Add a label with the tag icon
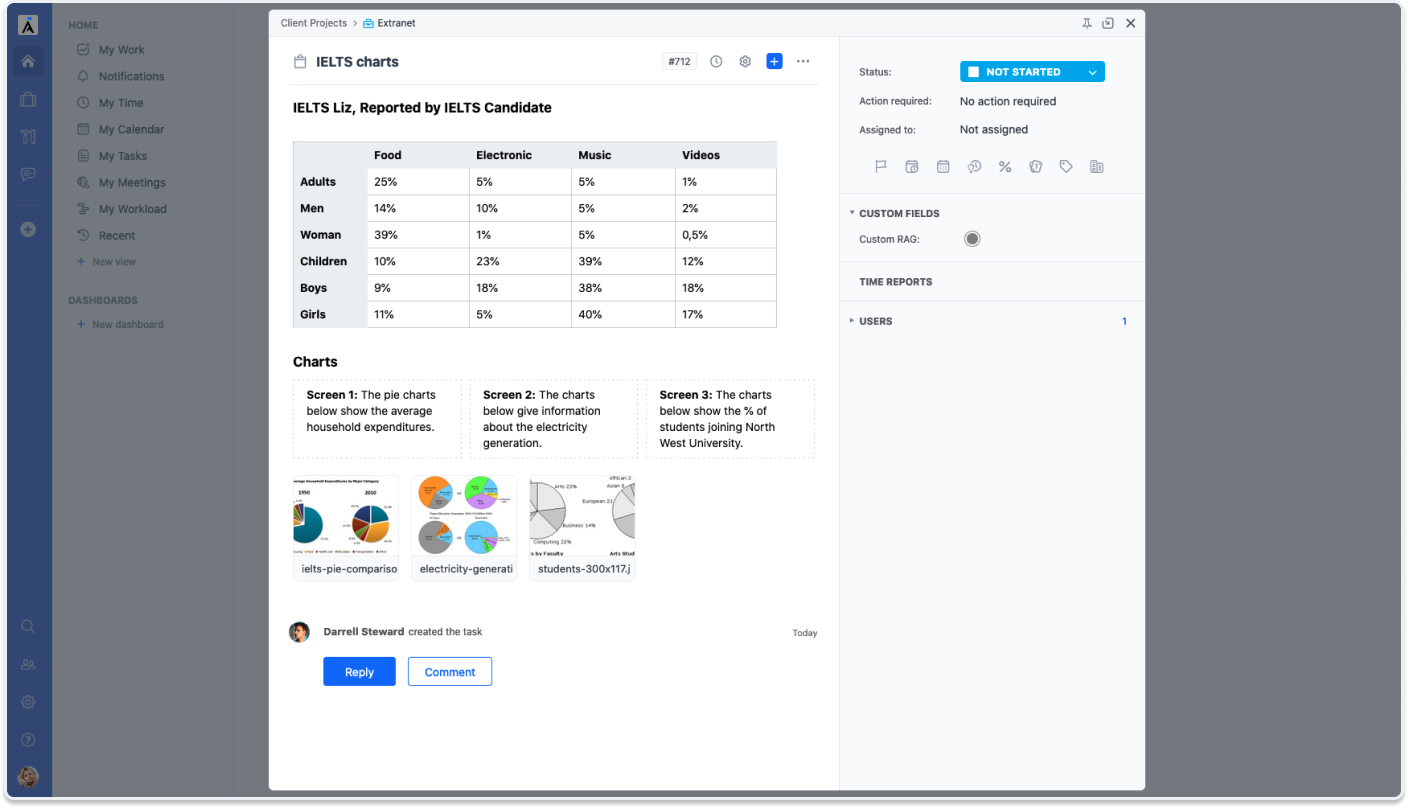Image resolution: width=1408 pixels, height=808 pixels. 1066,167
